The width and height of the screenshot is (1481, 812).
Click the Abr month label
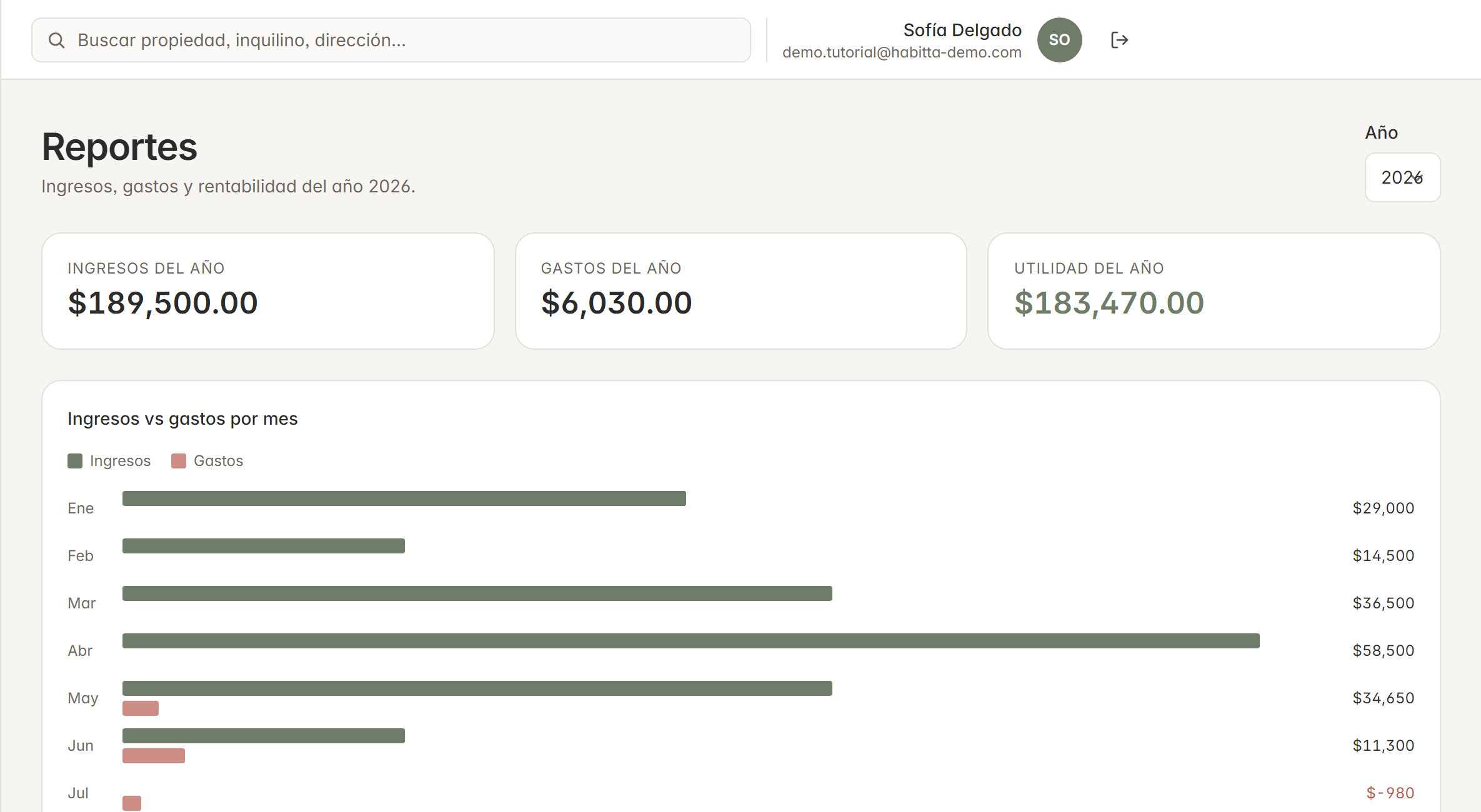click(80, 651)
